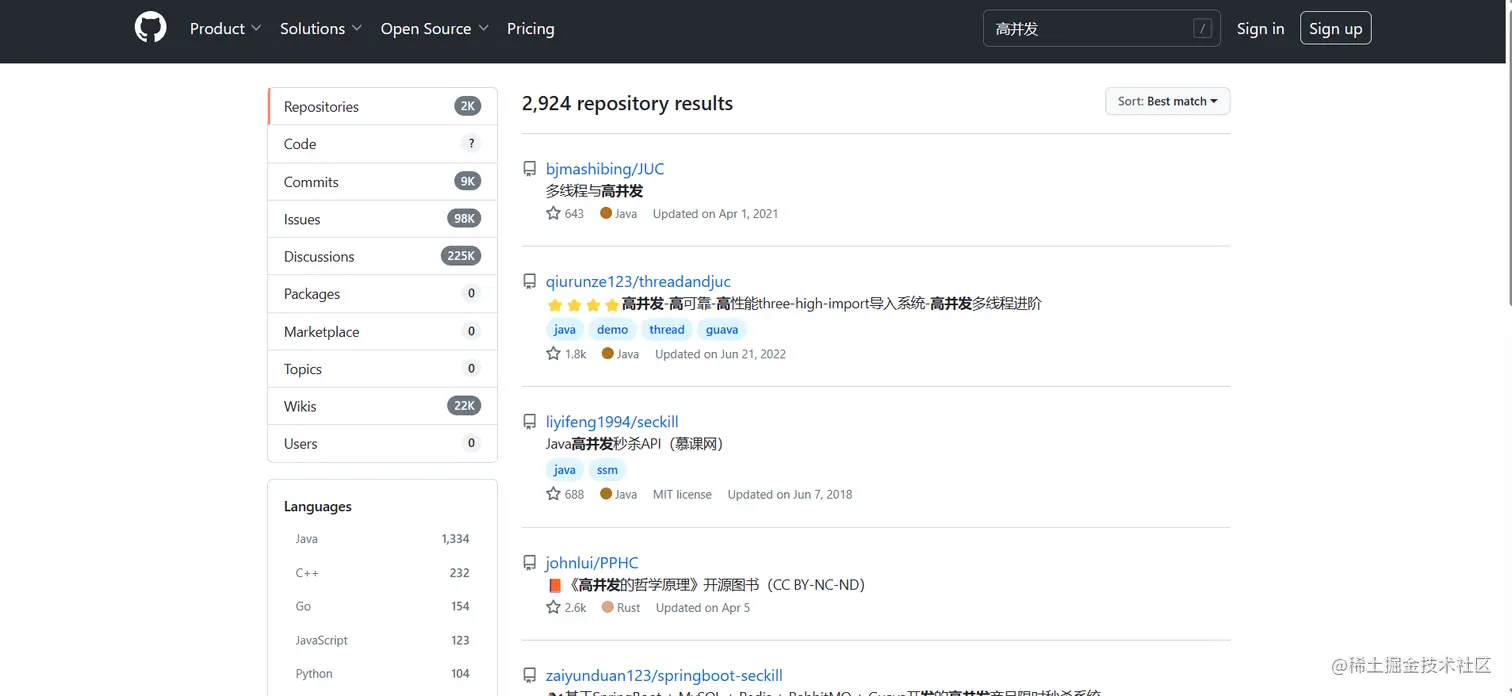Click the repo icon beside qiurunze123/threadandjuc
This screenshot has height=696, width=1512.
(x=530, y=282)
